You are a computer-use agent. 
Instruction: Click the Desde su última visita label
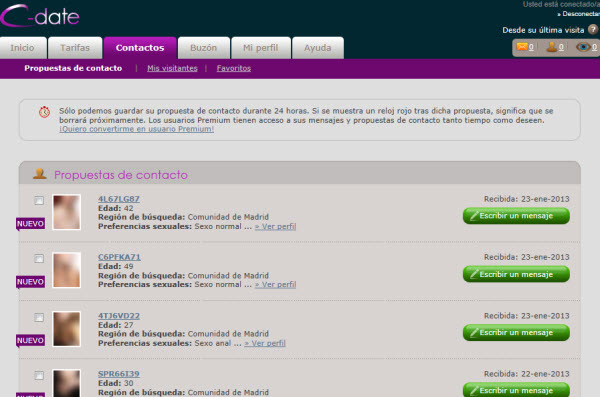[543, 30]
